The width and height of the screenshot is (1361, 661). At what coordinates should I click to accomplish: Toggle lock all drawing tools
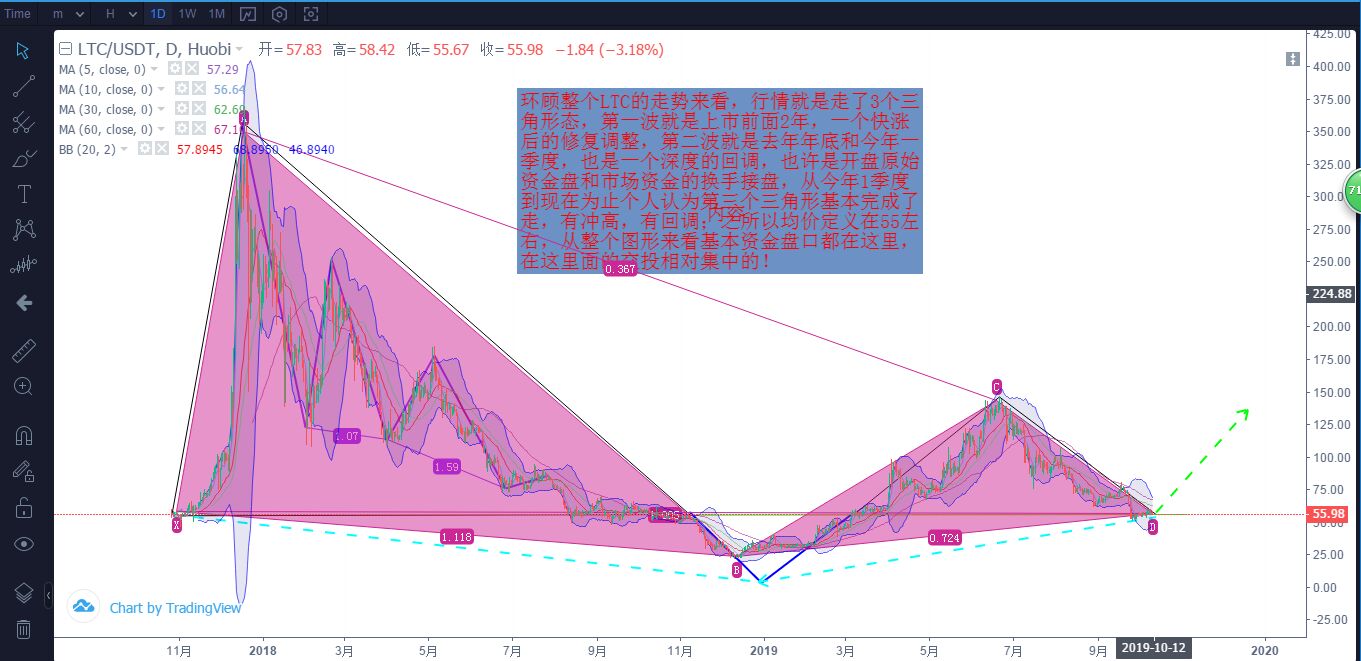coord(23,508)
